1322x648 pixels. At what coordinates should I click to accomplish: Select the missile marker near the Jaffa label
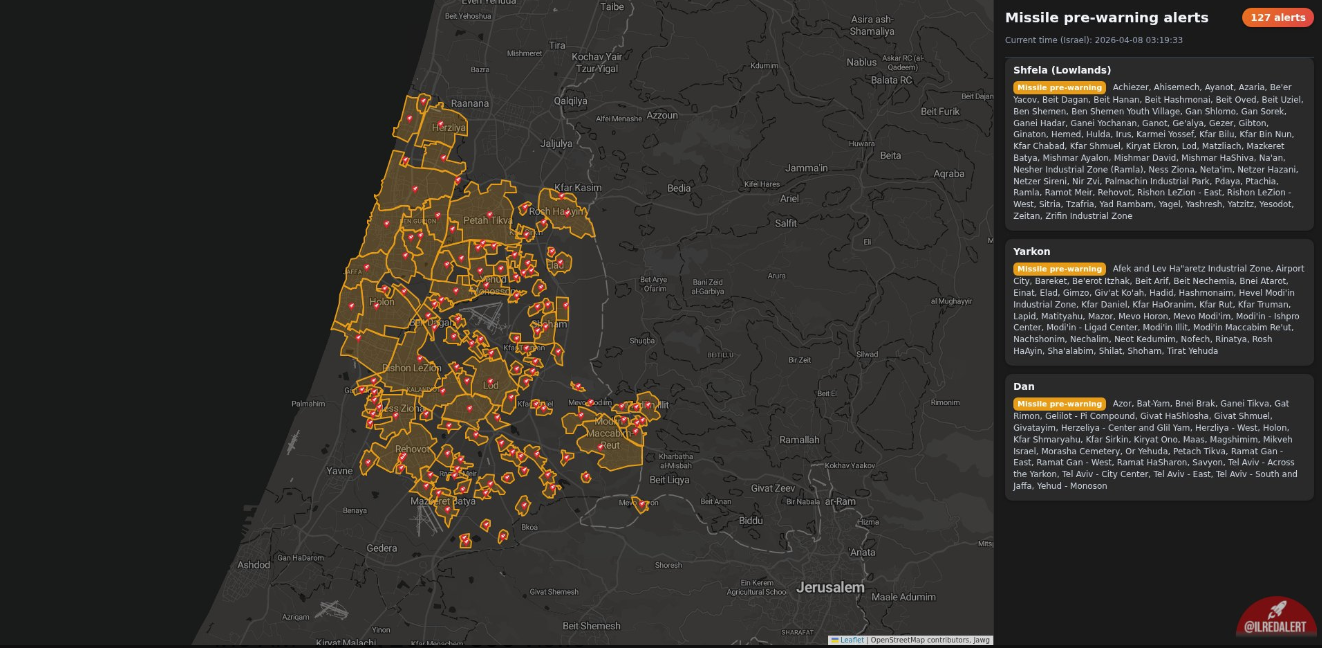(366, 267)
